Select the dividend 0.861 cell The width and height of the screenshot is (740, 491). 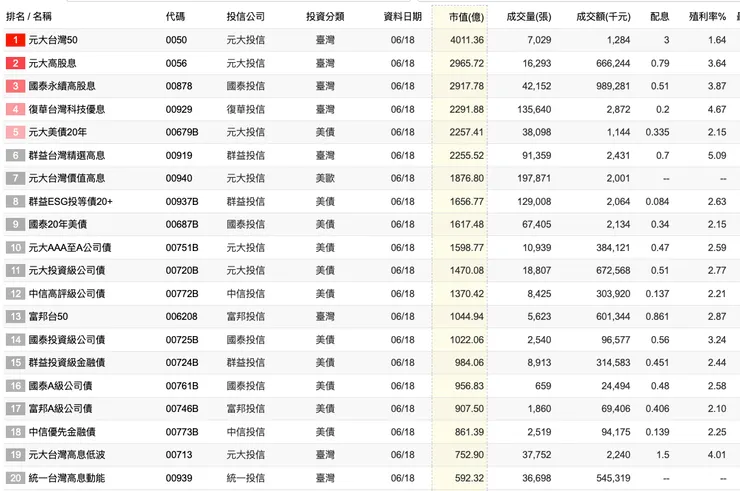point(657,316)
